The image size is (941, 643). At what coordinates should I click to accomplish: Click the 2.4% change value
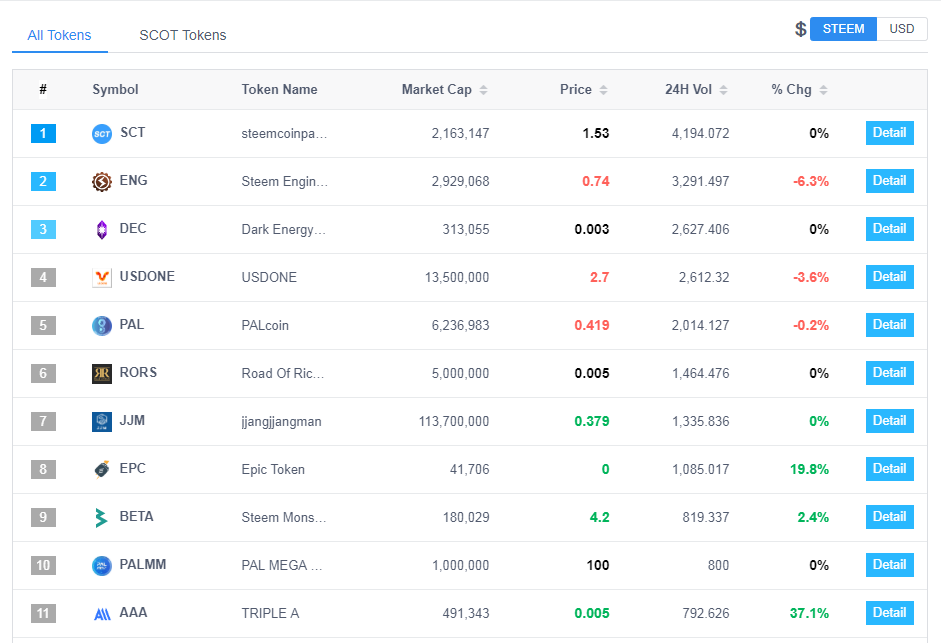813,518
